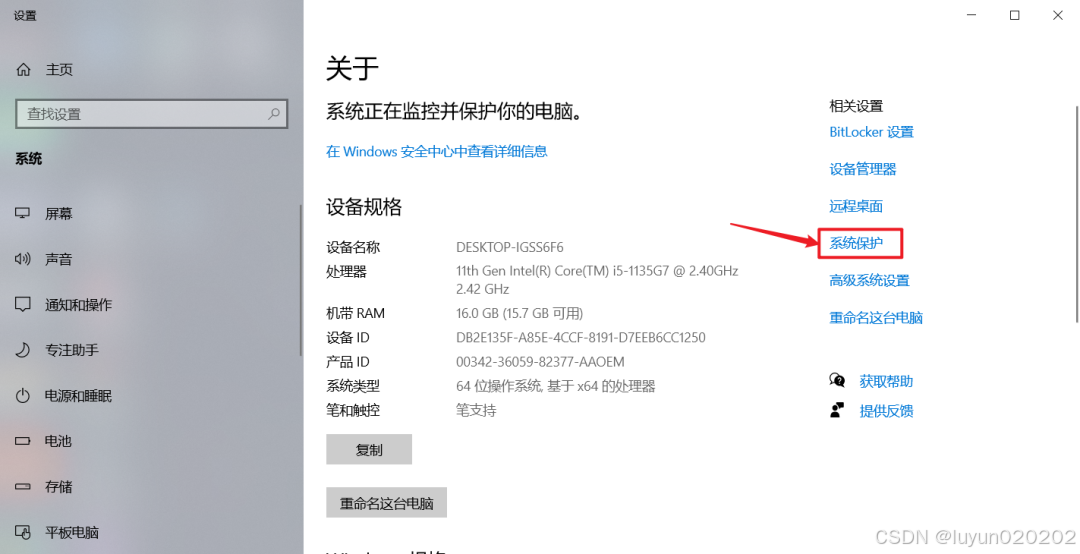1080x554 pixels.
Task: Open 电源和睡眠 power icon
Action: click(x=23, y=396)
